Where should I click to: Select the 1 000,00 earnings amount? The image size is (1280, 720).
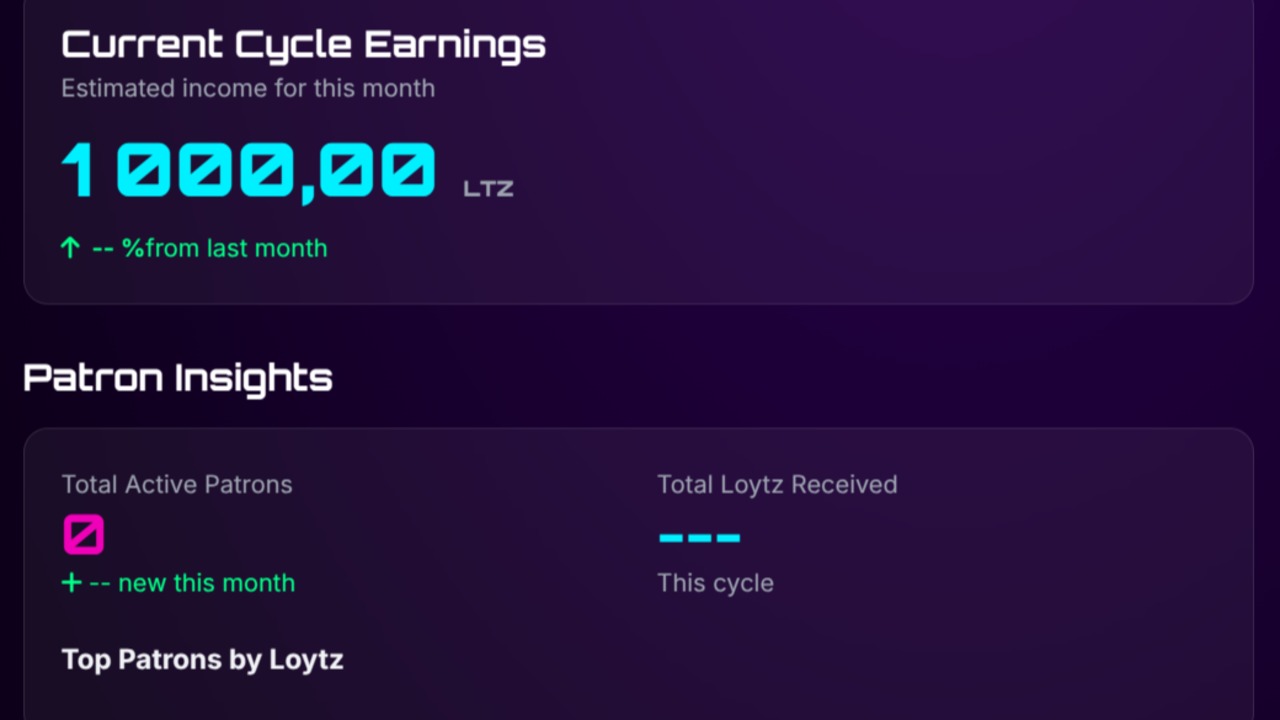[248, 170]
